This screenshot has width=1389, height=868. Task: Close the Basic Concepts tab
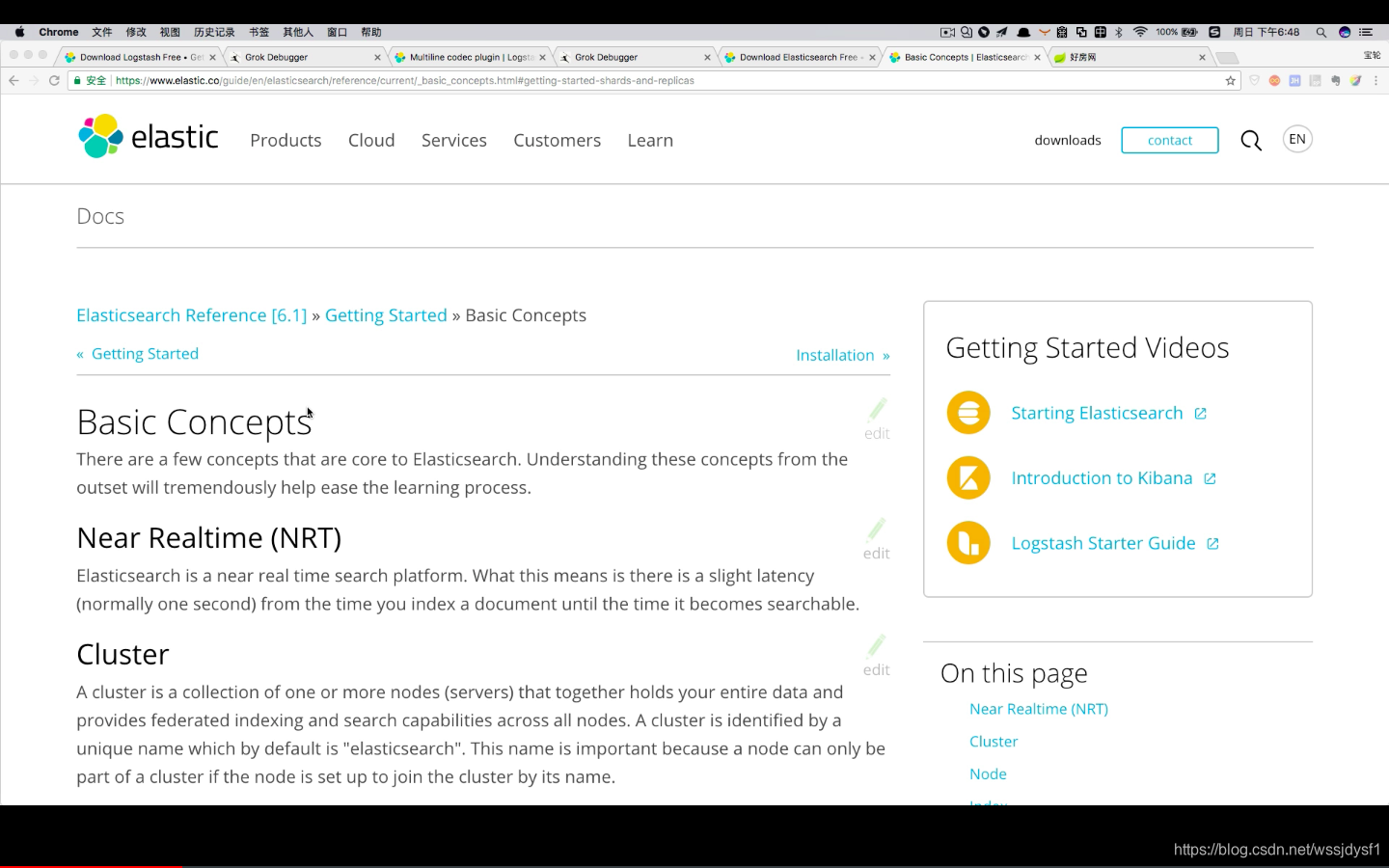pyautogui.click(x=1038, y=58)
